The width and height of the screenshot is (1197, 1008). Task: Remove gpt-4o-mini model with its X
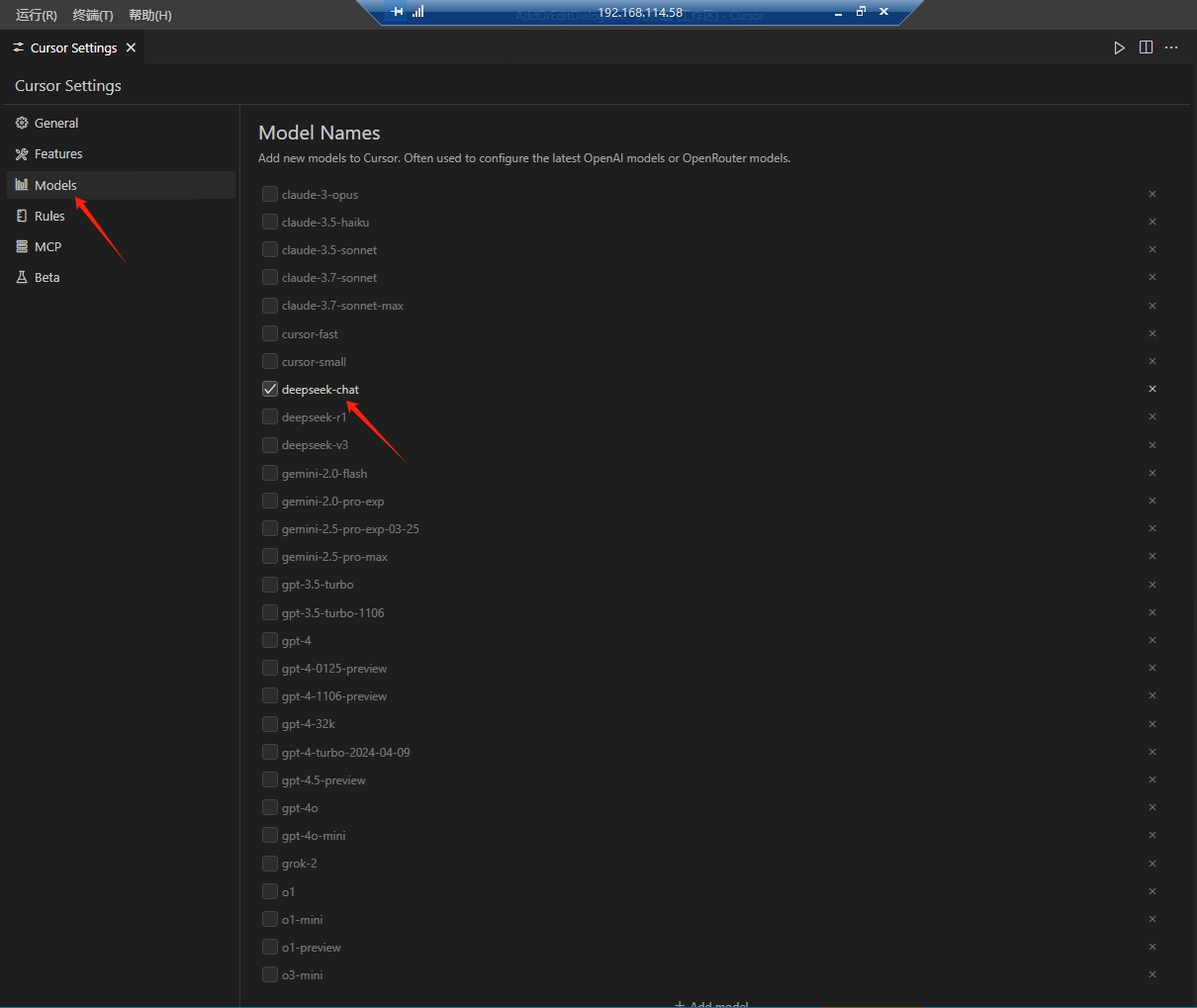pos(1152,835)
